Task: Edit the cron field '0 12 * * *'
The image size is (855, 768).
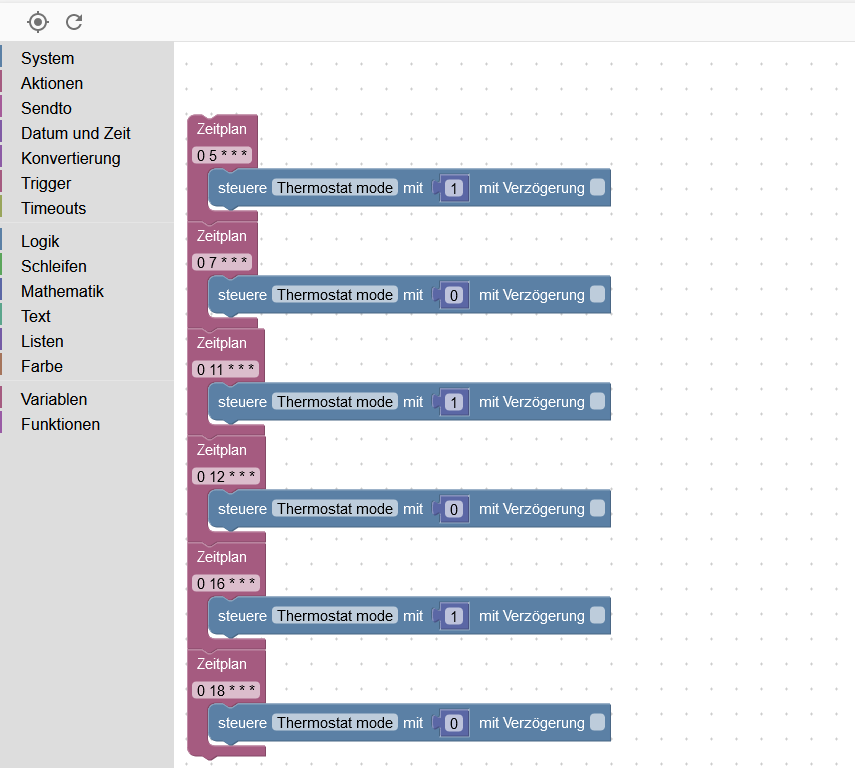Action: (226, 476)
